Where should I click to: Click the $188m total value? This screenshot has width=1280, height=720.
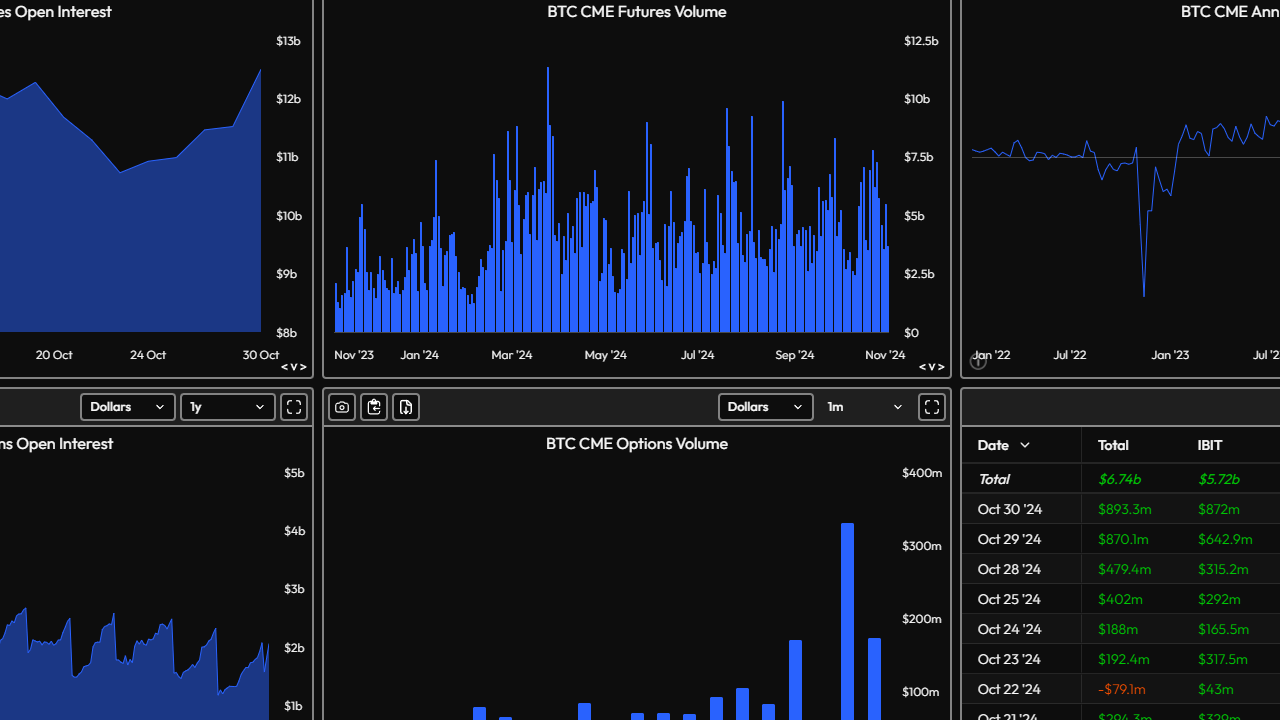click(x=1118, y=629)
